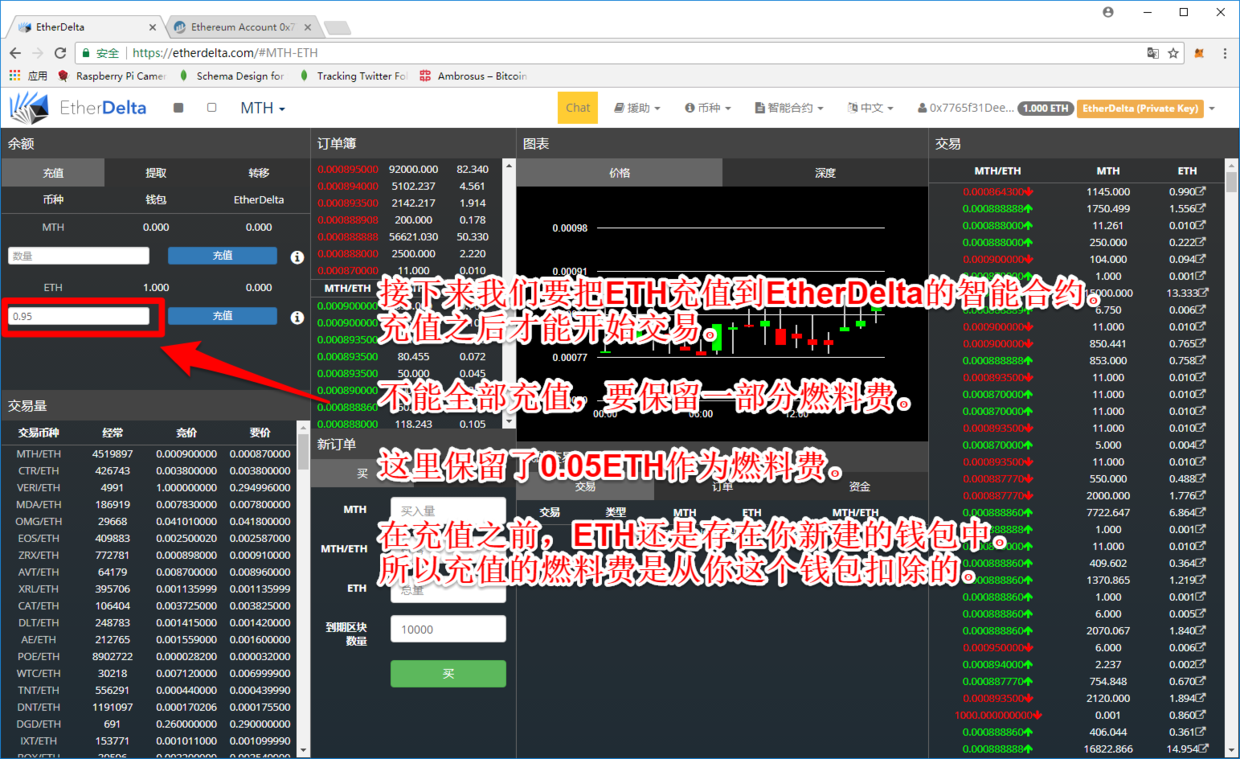Click the yellow Chat button
Screen dimensions: 1240x759
pos(578,108)
